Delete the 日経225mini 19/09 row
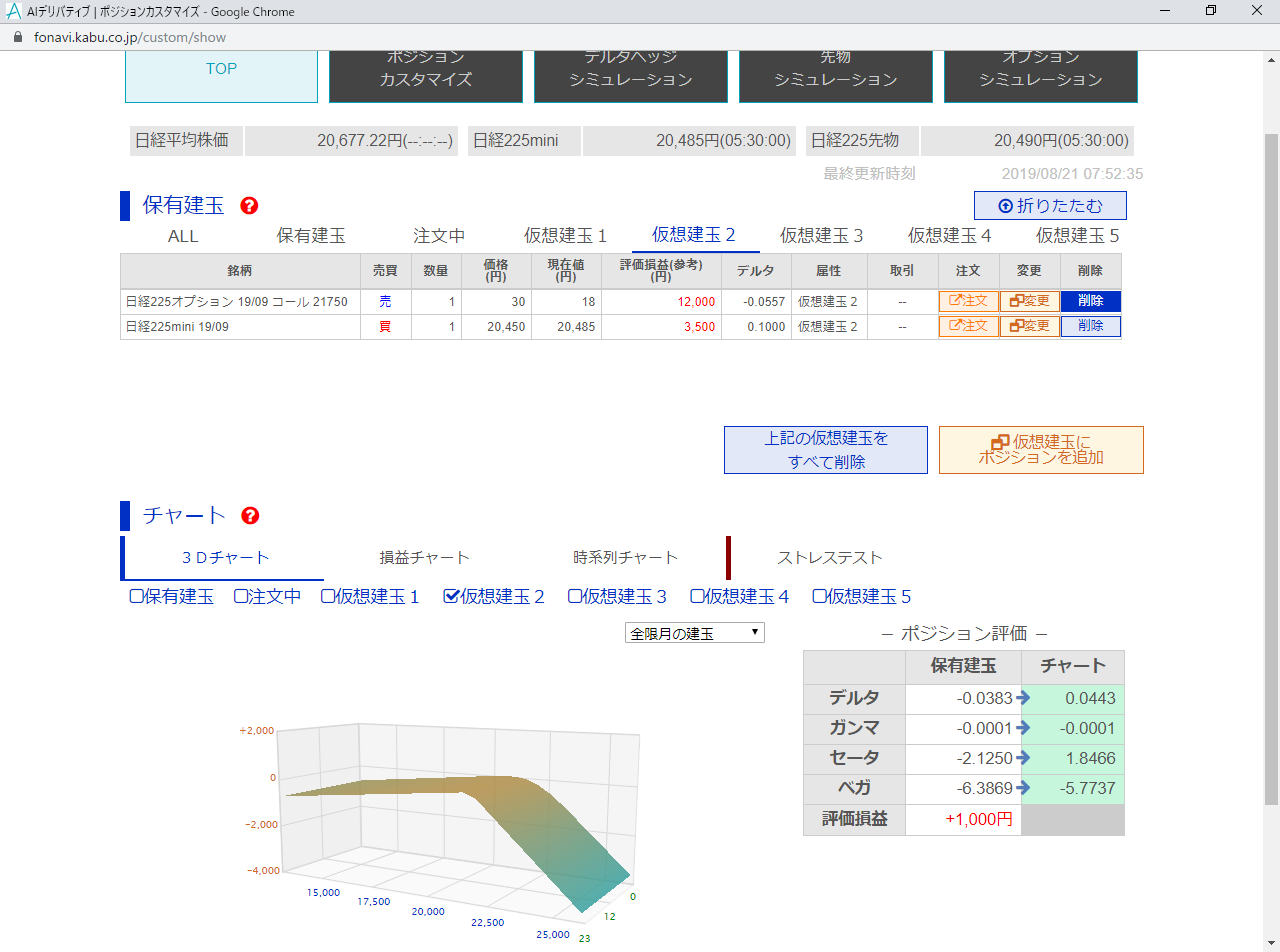Viewport: 1280px width, 952px height. click(1090, 326)
